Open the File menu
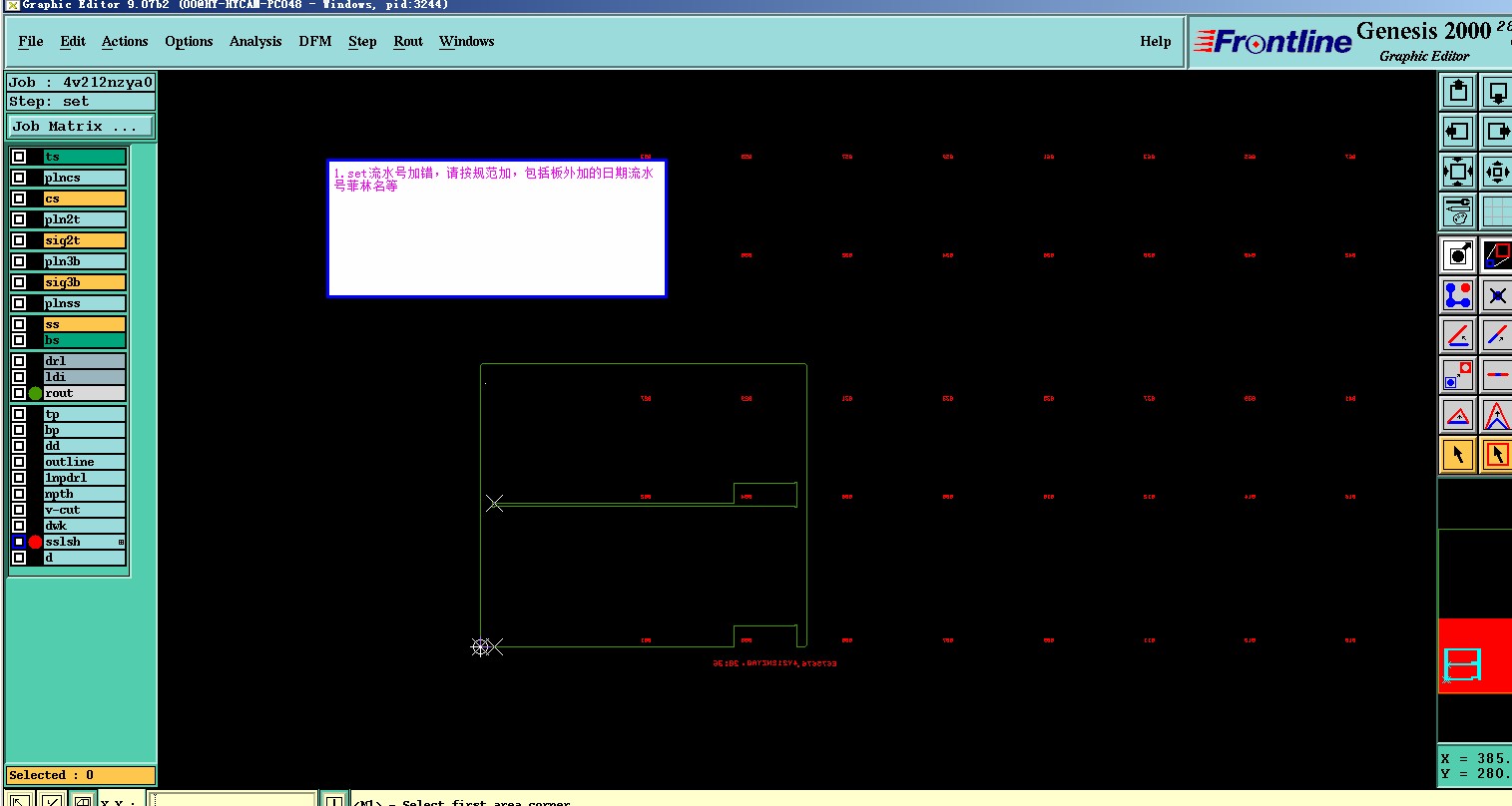The image size is (1512, 806). point(31,41)
